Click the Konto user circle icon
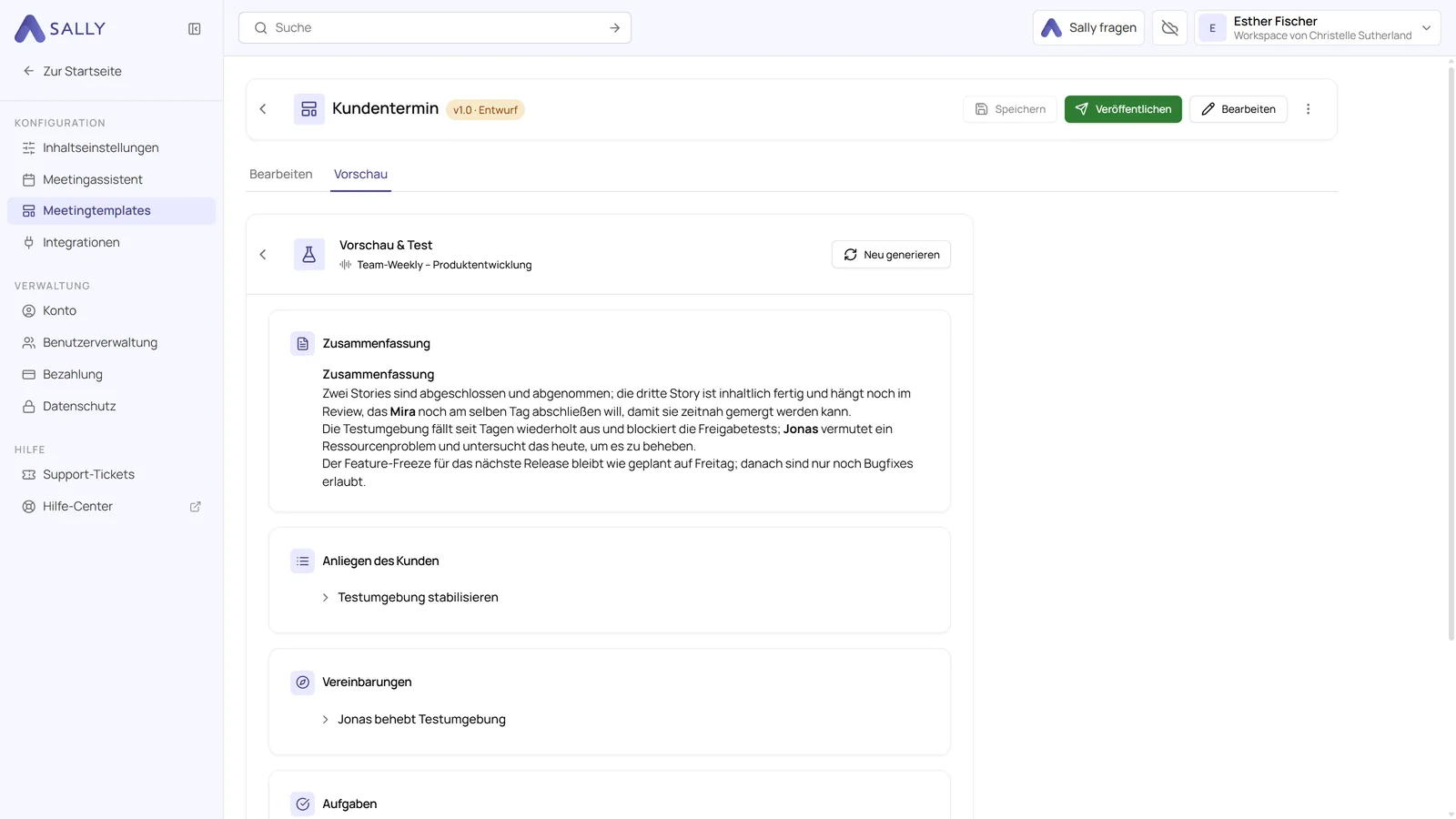Viewport: 1456px width, 819px height. [x=29, y=311]
